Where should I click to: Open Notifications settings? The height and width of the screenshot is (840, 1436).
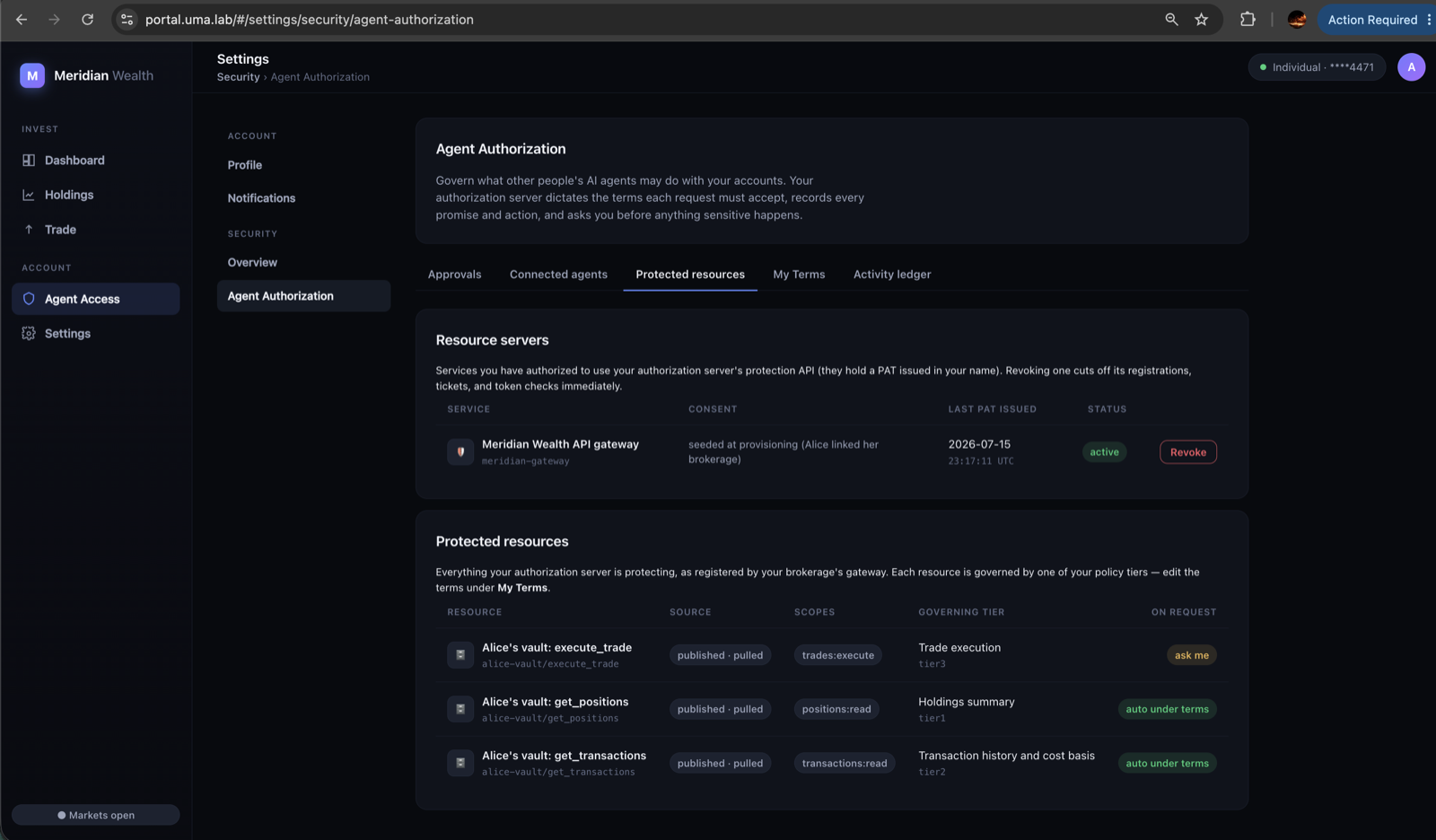coord(261,198)
